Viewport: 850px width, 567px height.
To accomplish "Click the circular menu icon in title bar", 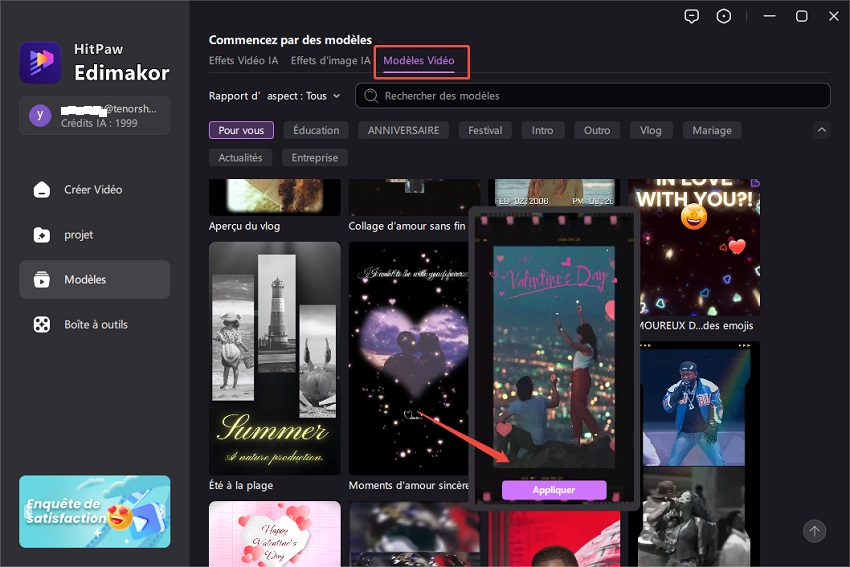I will click(724, 16).
